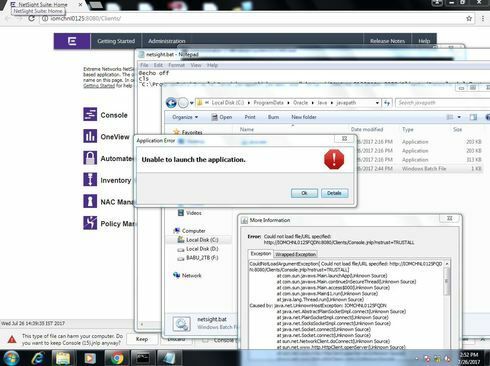Screen dimensions: 490x366
Task: Open the recent locations dropdown arrow
Action: point(192,103)
